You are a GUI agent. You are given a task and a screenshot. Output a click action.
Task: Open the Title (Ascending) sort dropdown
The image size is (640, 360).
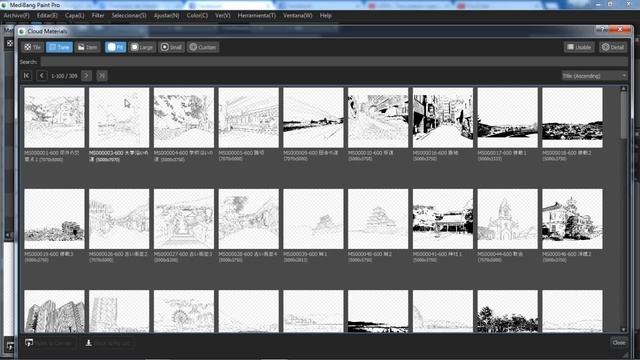point(594,76)
